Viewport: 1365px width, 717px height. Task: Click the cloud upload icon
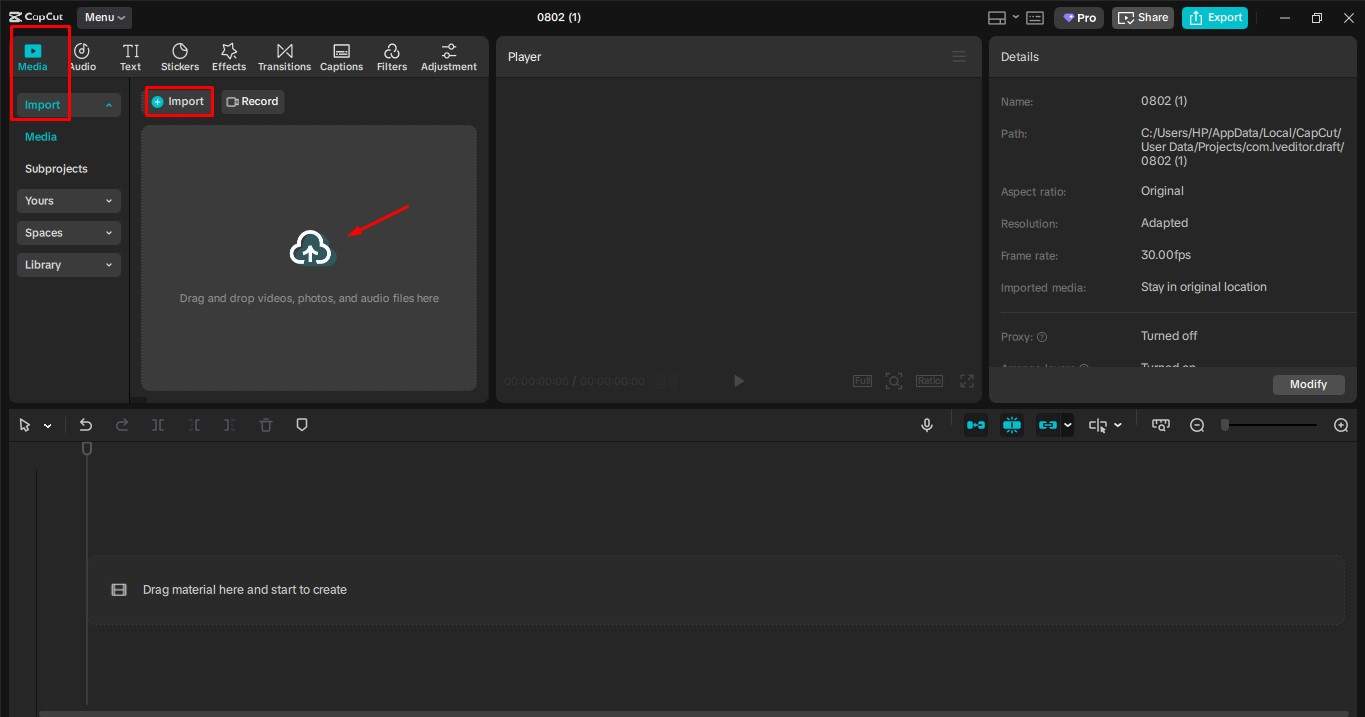coord(310,248)
